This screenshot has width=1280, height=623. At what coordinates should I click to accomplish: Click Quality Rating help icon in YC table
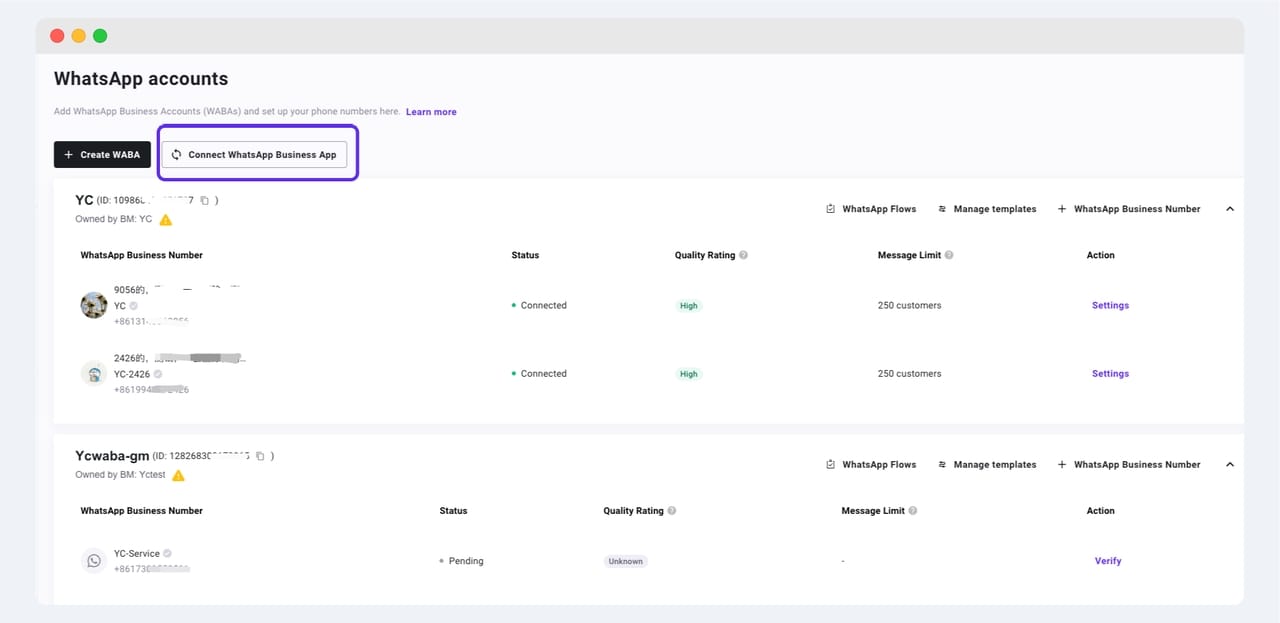click(x=743, y=255)
